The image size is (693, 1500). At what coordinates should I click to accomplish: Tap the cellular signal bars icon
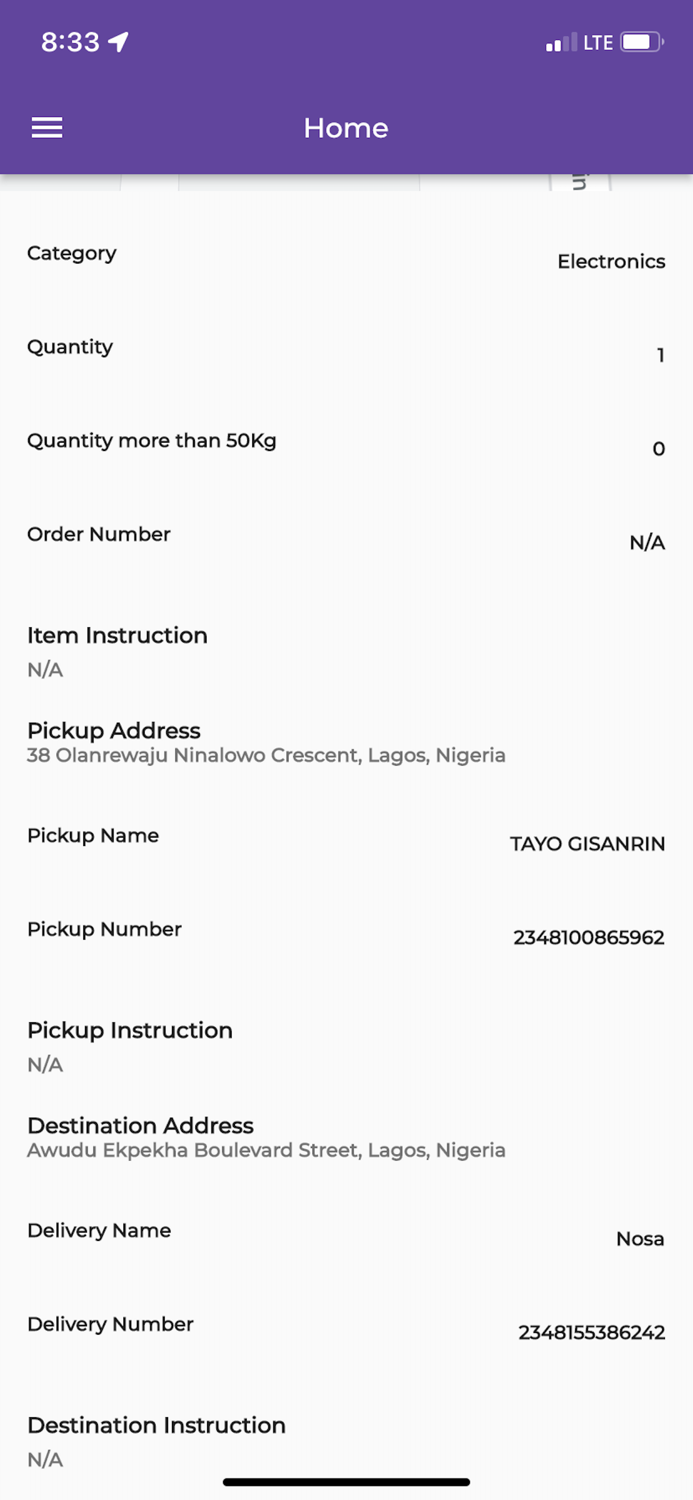558,44
